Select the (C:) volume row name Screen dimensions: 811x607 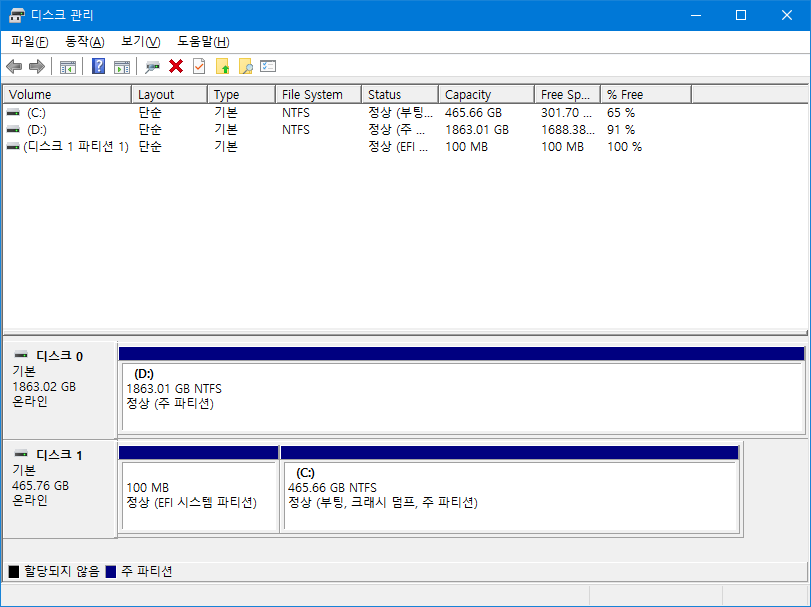pos(36,113)
